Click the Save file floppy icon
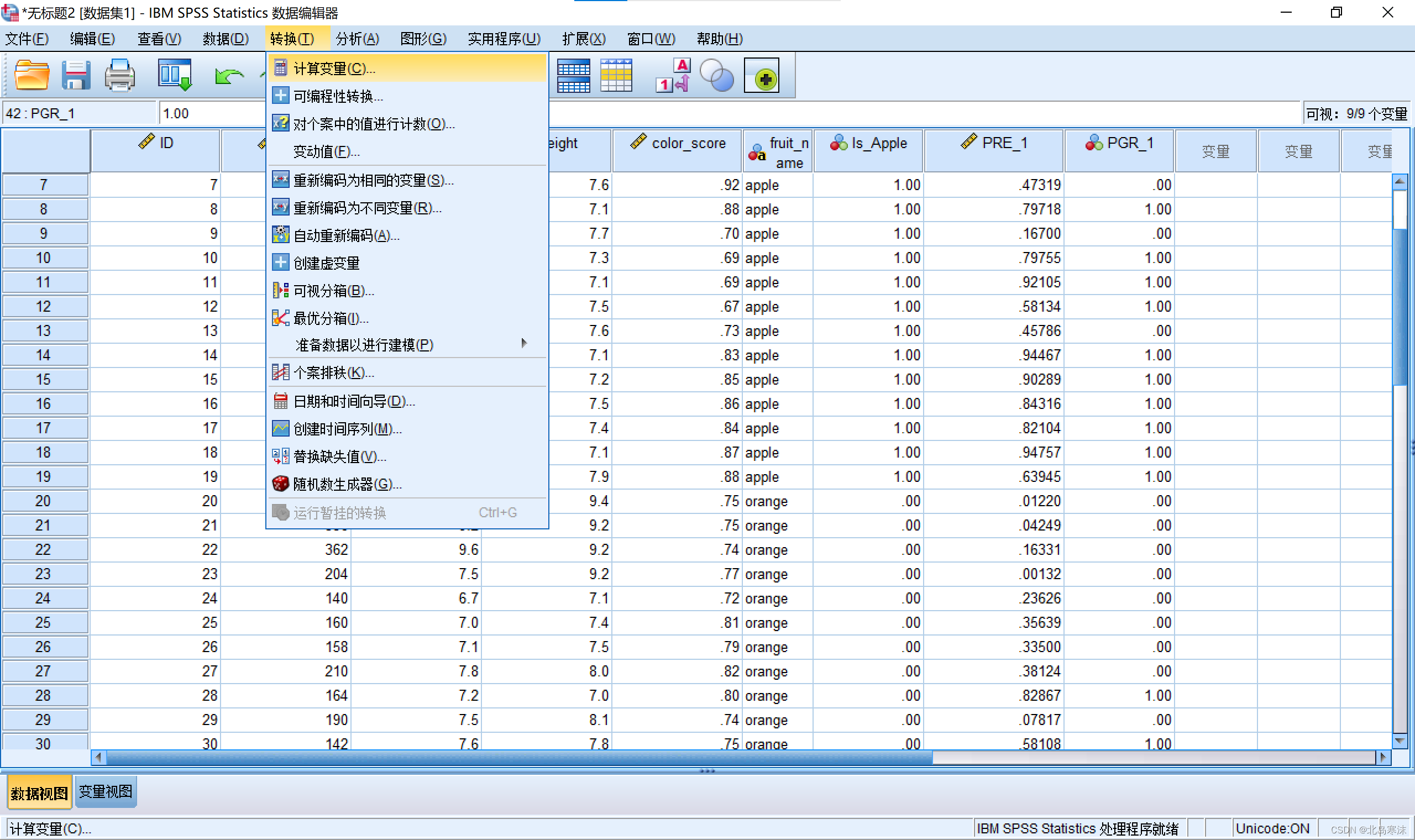The image size is (1415, 840). [76, 75]
